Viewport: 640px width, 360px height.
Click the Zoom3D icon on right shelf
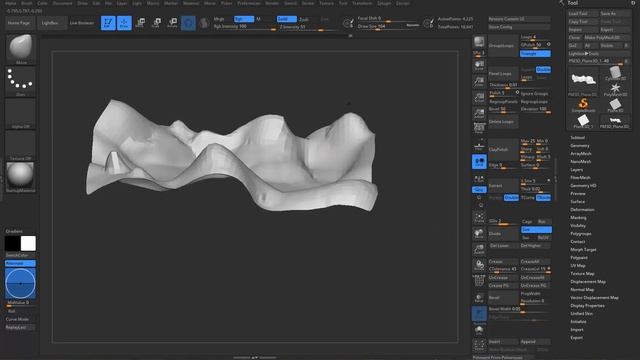coord(479,249)
